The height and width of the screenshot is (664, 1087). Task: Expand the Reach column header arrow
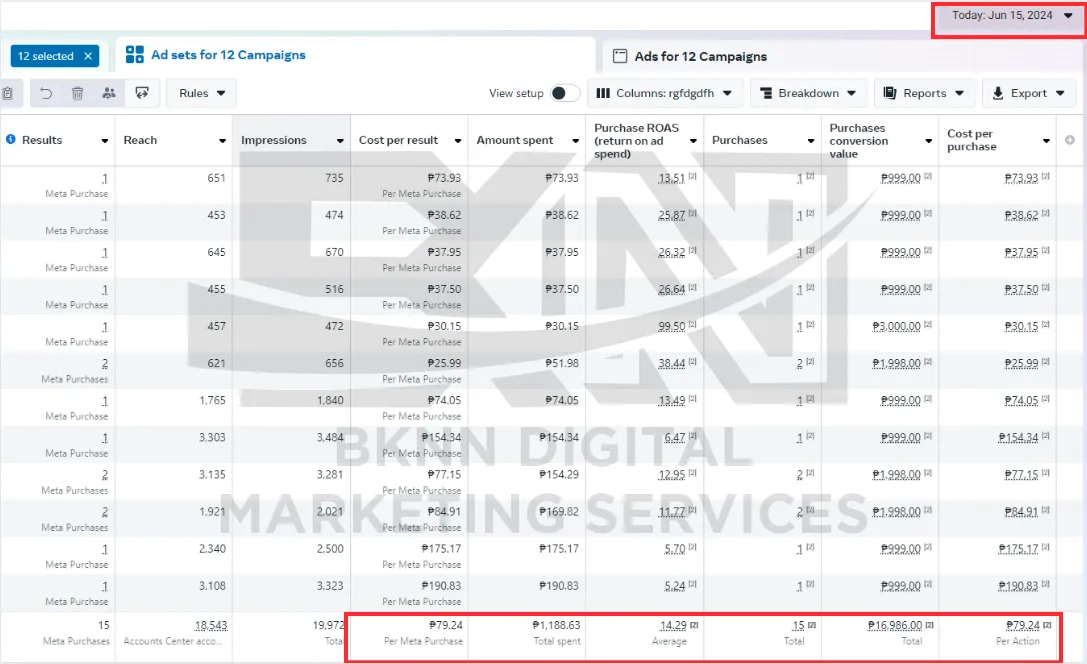pyautogui.click(x=223, y=141)
